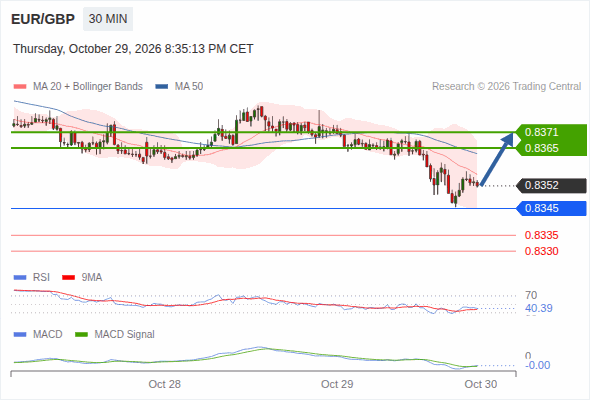Click the 0.8330 support level value
The width and height of the screenshot is (590, 400).
tap(541, 251)
